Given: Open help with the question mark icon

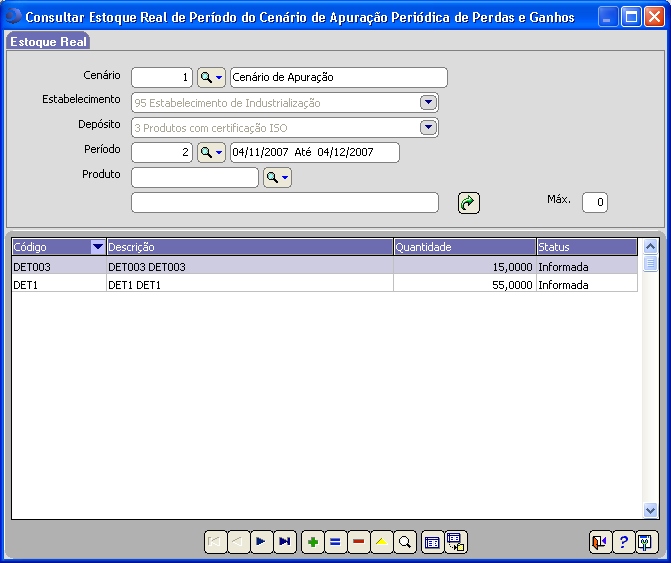Looking at the screenshot, I should [623, 542].
